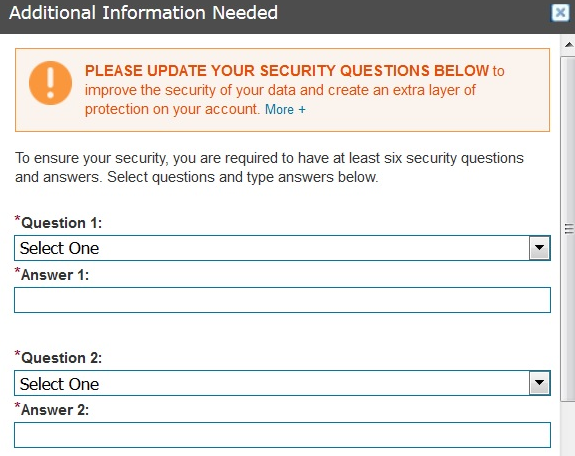Image resolution: width=575 pixels, height=456 pixels.
Task: Open the Question 1 dropdown arrow
Action: [x=539, y=248]
